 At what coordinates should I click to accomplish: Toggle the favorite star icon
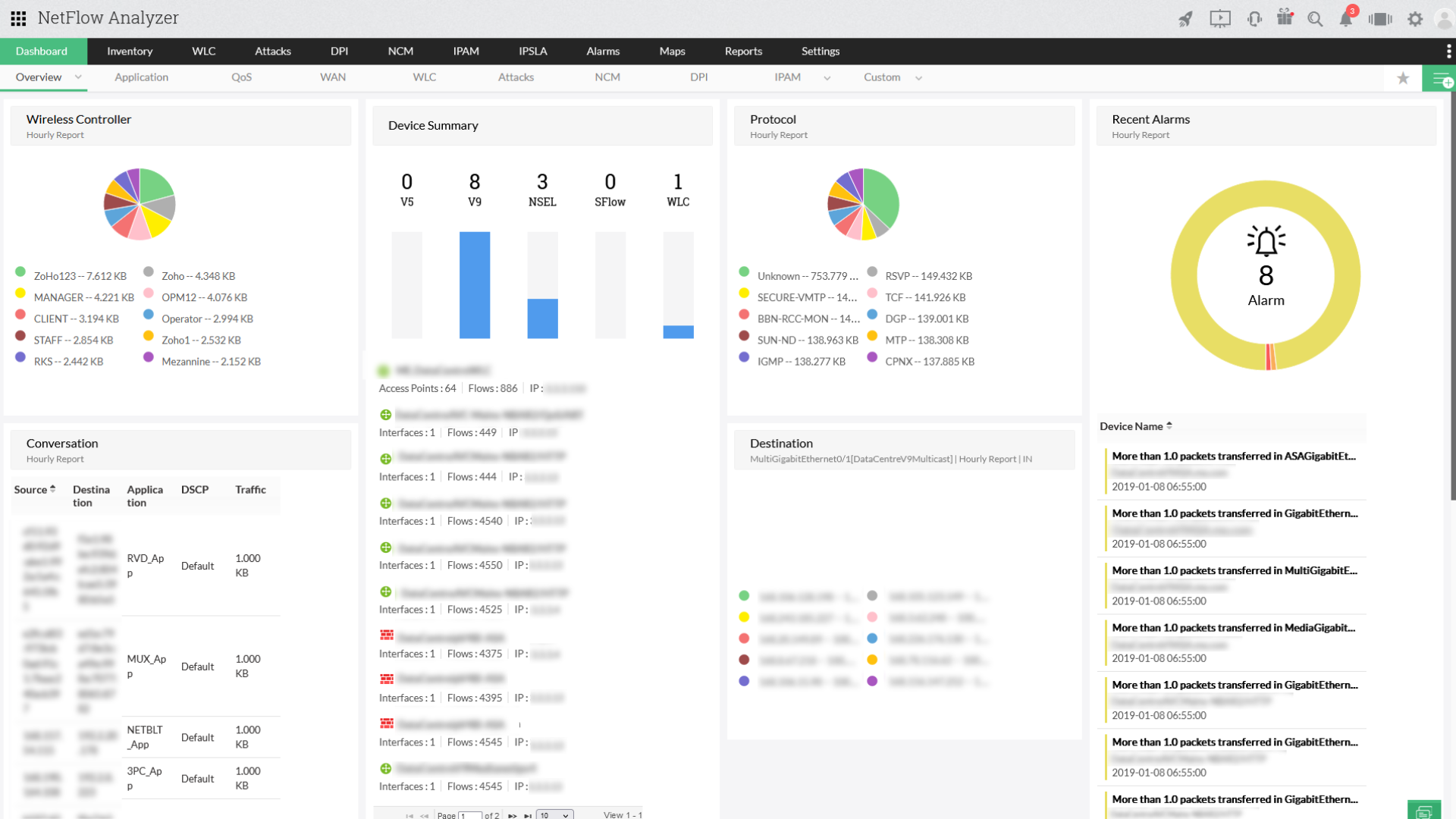coord(1403,78)
